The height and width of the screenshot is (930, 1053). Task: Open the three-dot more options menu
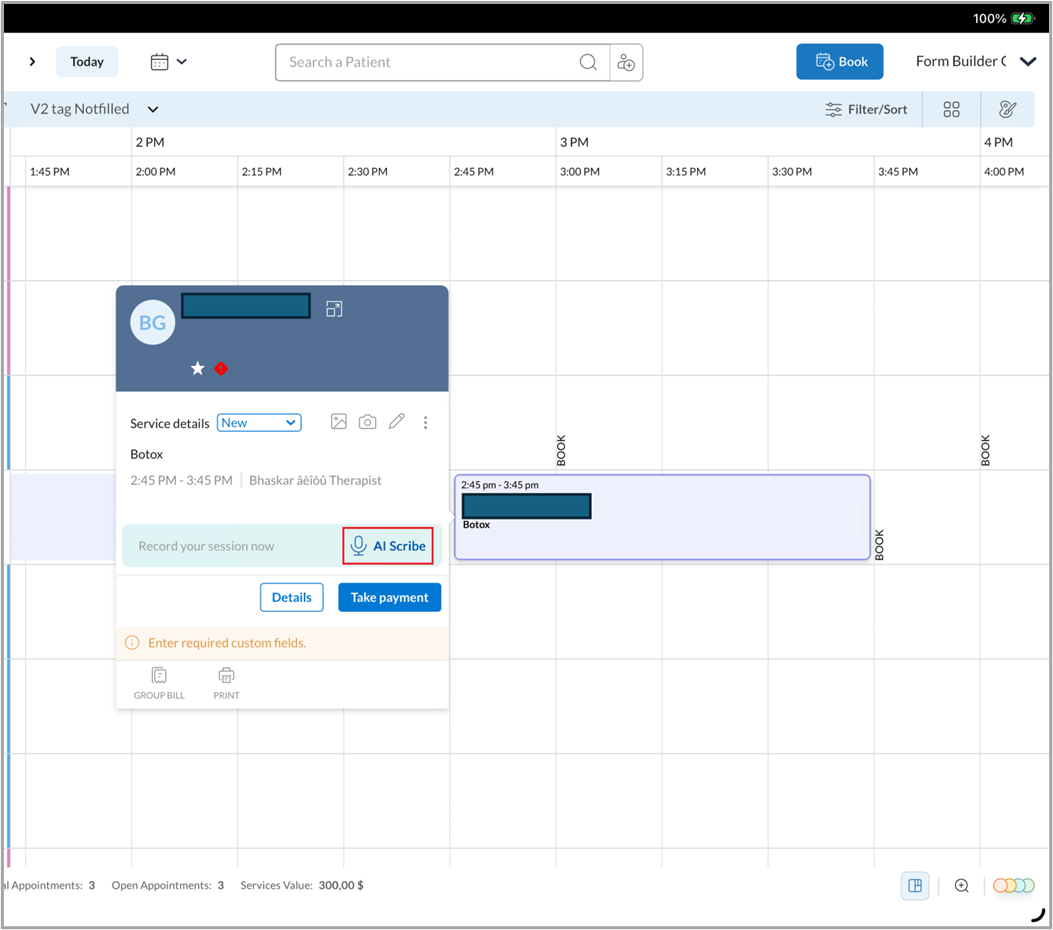[x=425, y=422]
